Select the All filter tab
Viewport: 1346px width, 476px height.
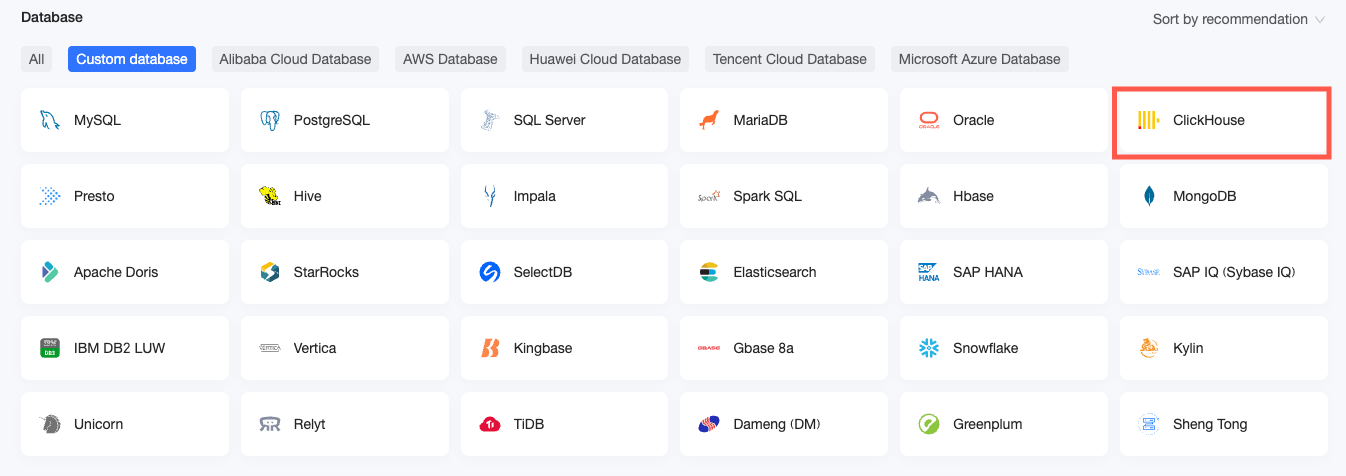[x=37, y=59]
